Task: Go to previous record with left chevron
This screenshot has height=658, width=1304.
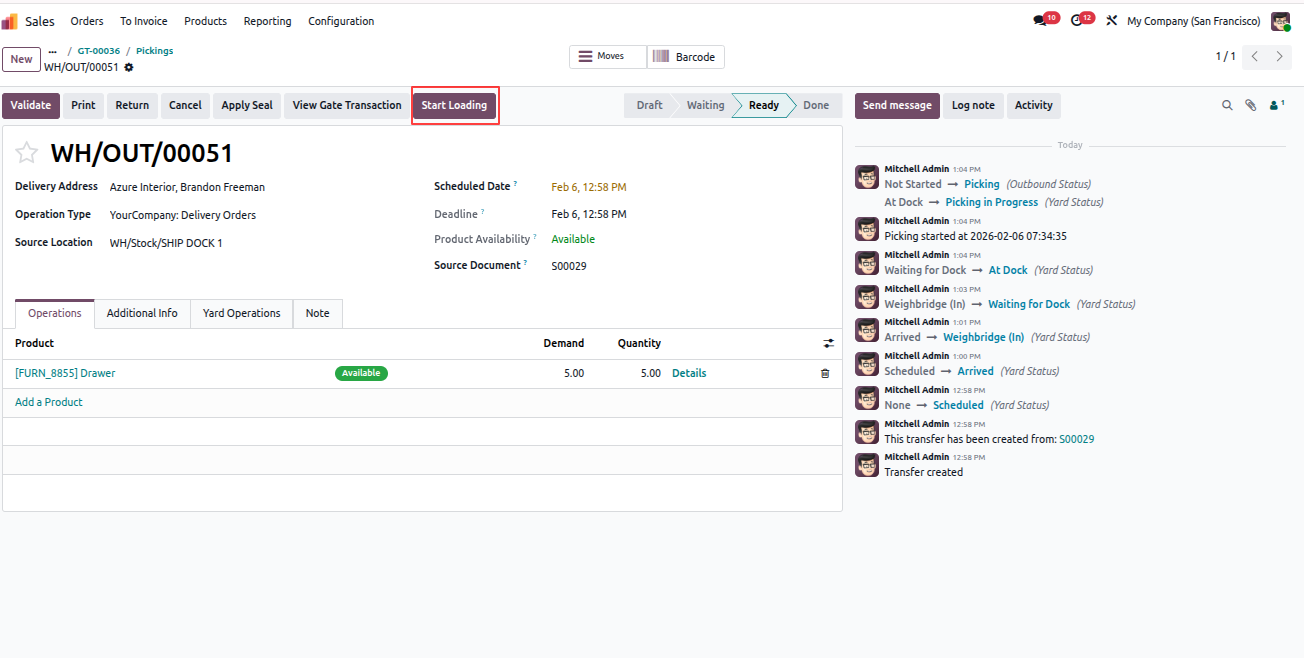Action: point(1255,57)
